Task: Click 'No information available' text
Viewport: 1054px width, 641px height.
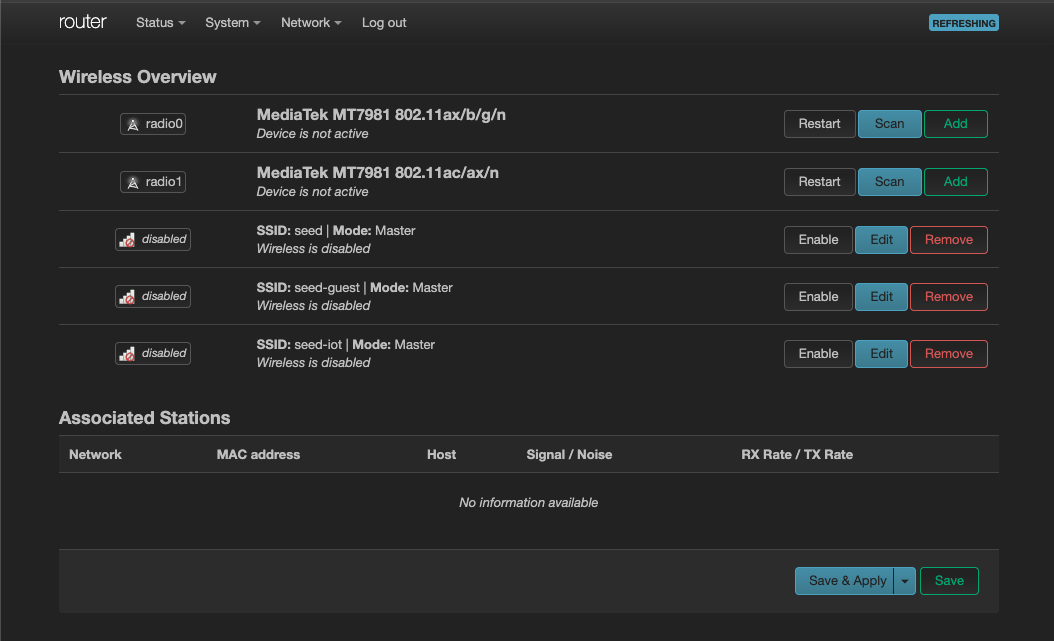Action: (x=528, y=503)
